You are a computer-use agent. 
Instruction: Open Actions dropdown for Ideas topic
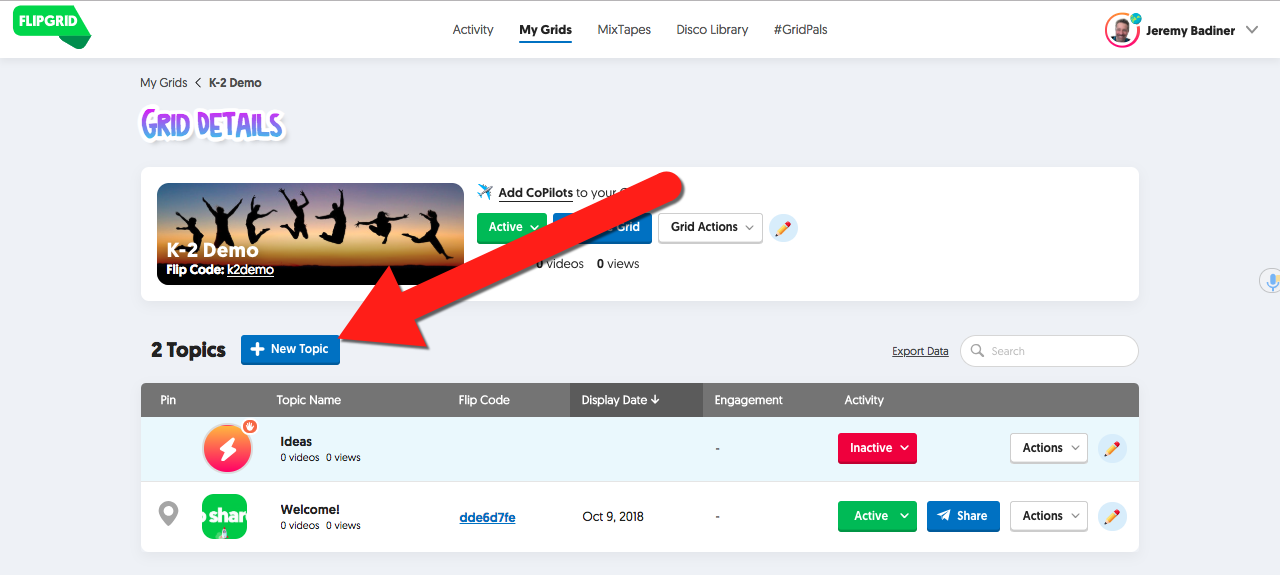(x=1049, y=448)
